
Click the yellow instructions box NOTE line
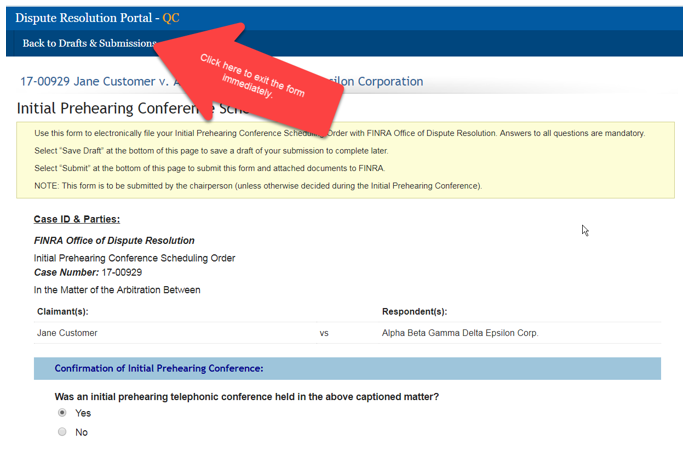pyautogui.click(x=258, y=186)
